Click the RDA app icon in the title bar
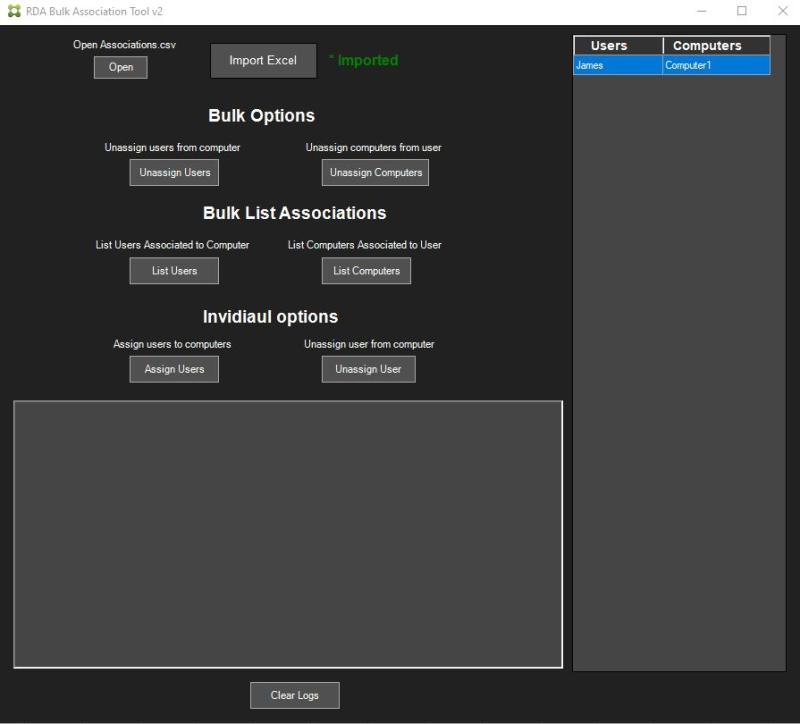This screenshot has height=724, width=800. [14, 11]
